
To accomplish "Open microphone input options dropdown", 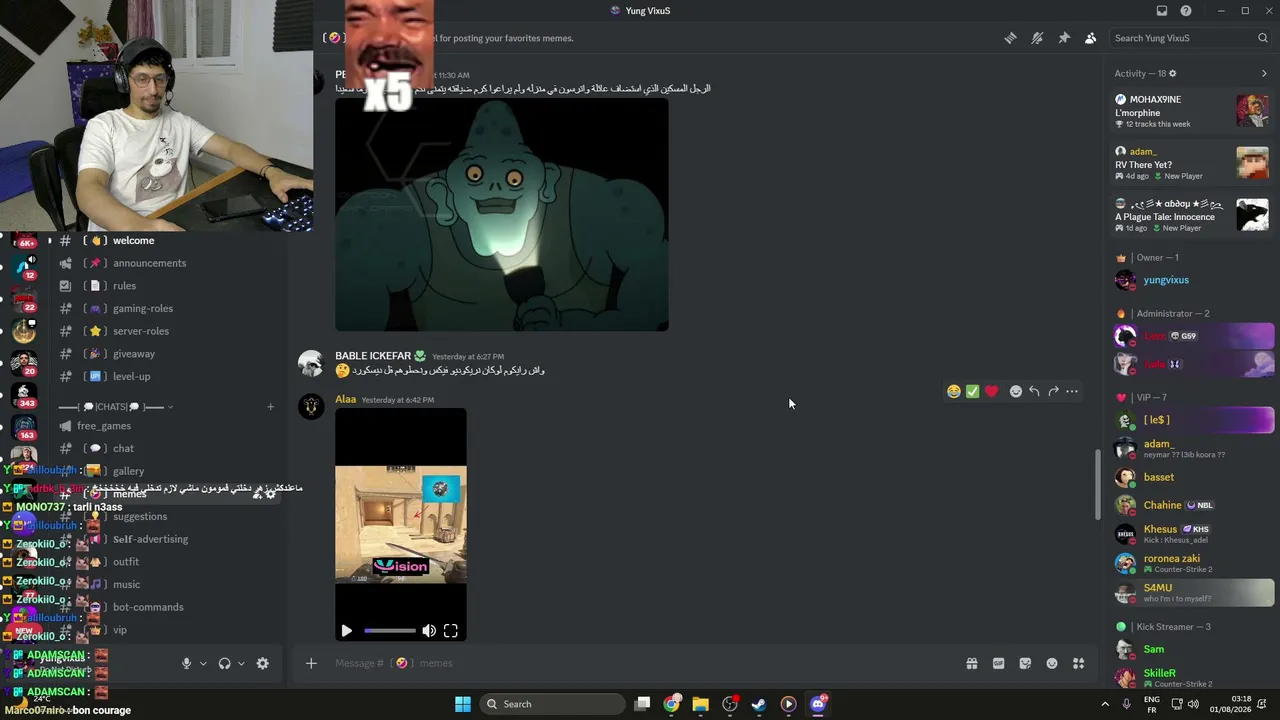I will coord(203,663).
